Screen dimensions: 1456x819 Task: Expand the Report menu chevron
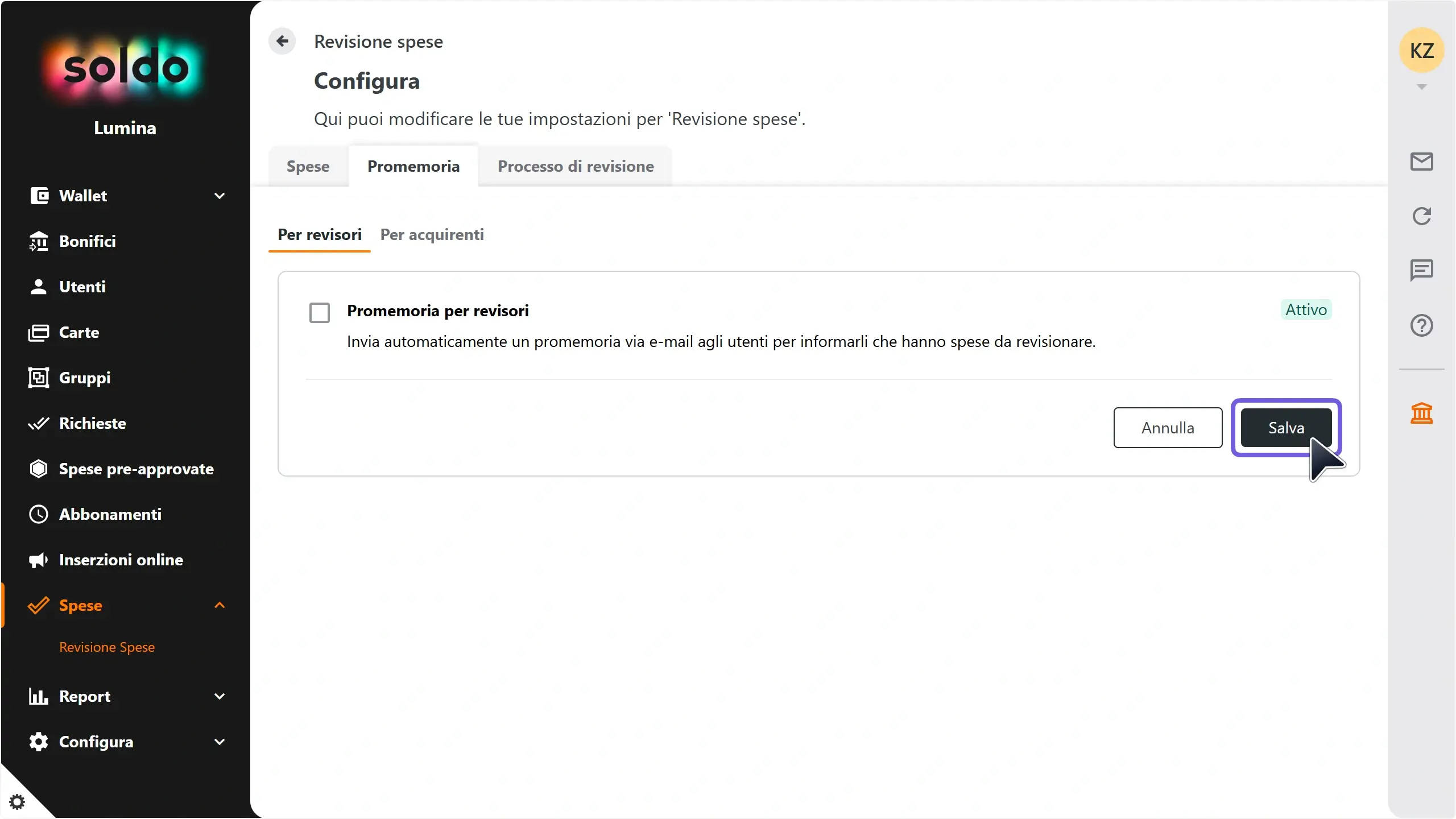click(220, 696)
